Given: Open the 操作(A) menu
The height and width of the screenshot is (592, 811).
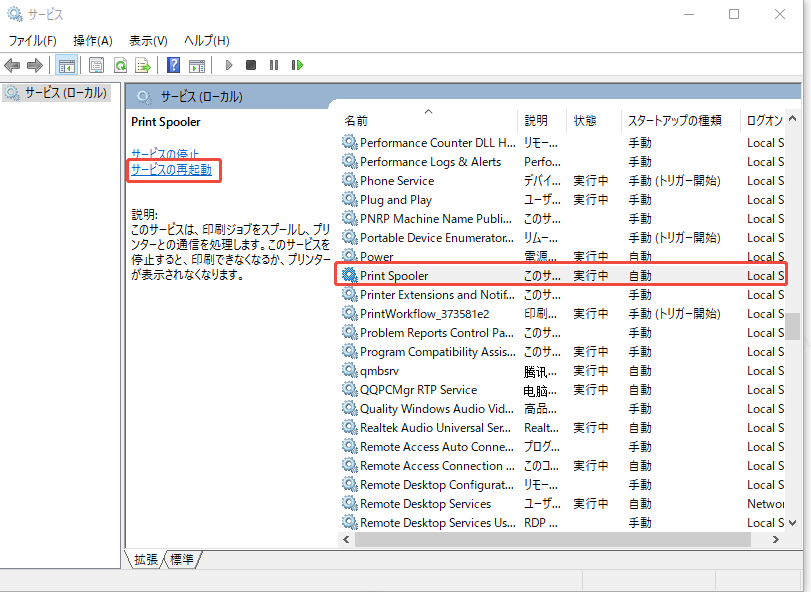Looking at the screenshot, I should pyautogui.click(x=93, y=41).
